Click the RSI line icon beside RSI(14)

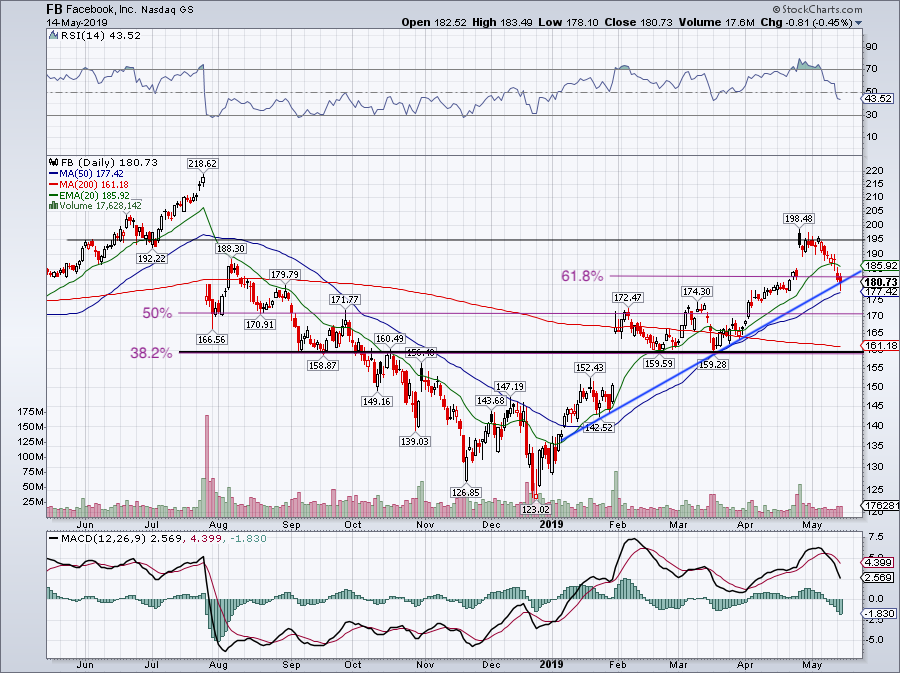(x=53, y=35)
